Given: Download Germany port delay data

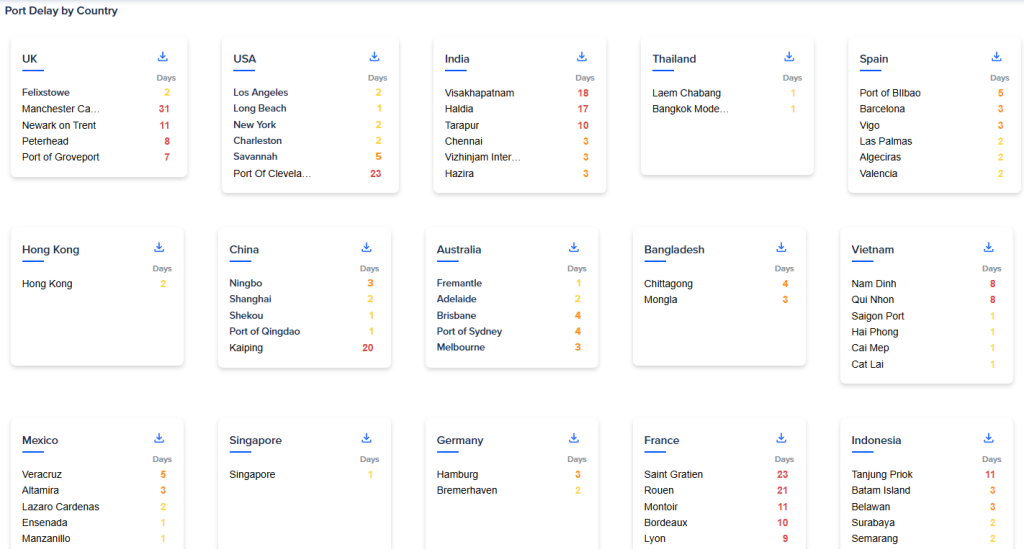Looking at the screenshot, I should [x=574, y=438].
